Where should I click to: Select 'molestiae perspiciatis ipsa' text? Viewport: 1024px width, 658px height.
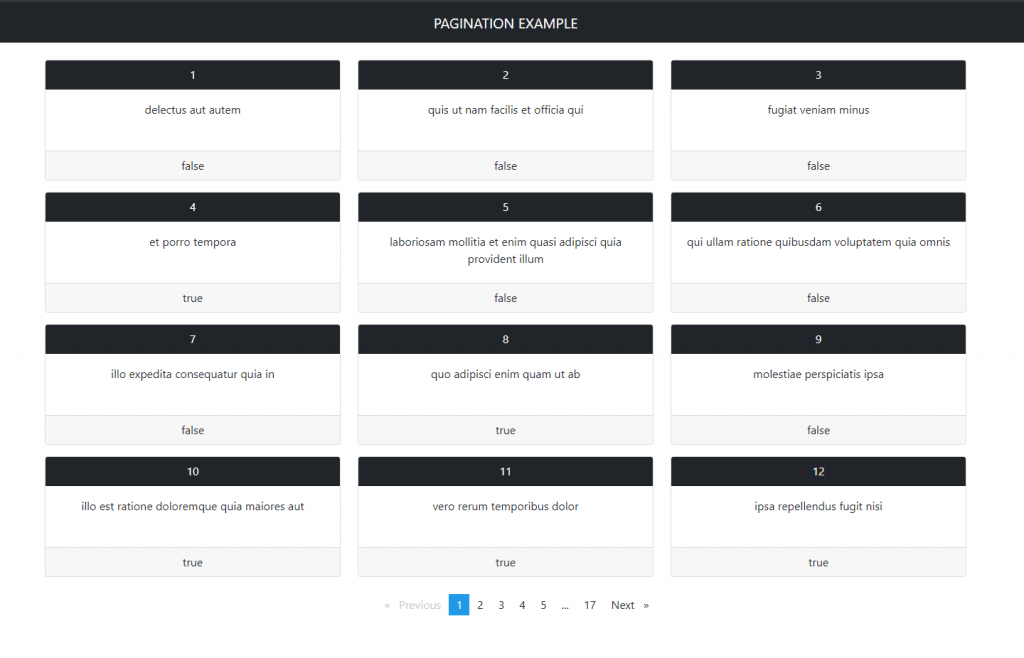pos(818,374)
